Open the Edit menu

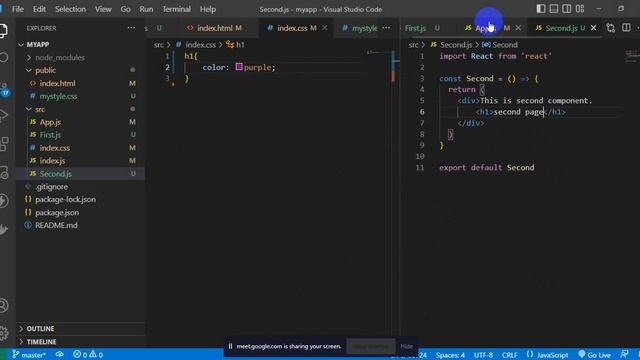pos(39,9)
